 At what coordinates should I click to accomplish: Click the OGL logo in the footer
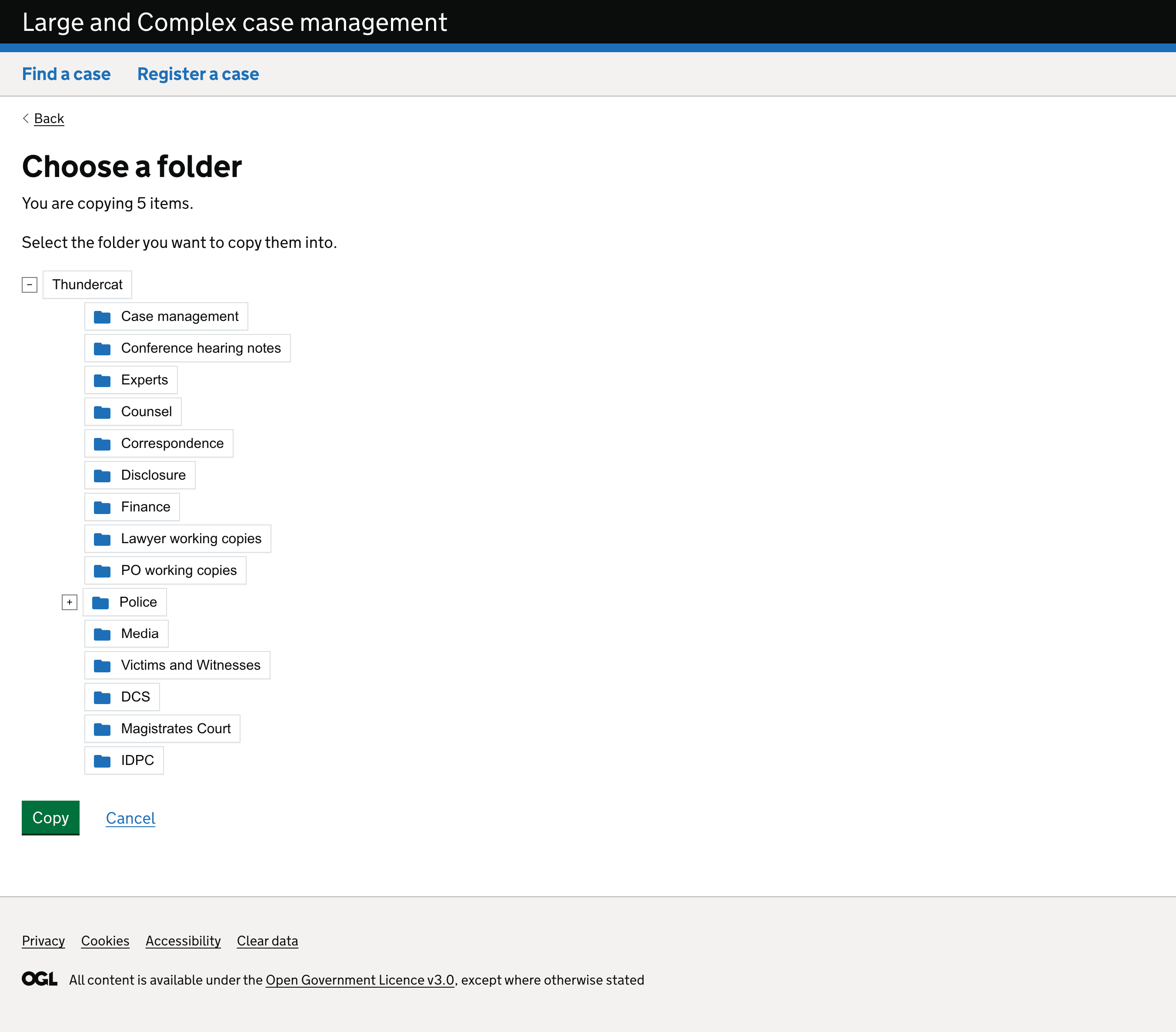pos(40,979)
